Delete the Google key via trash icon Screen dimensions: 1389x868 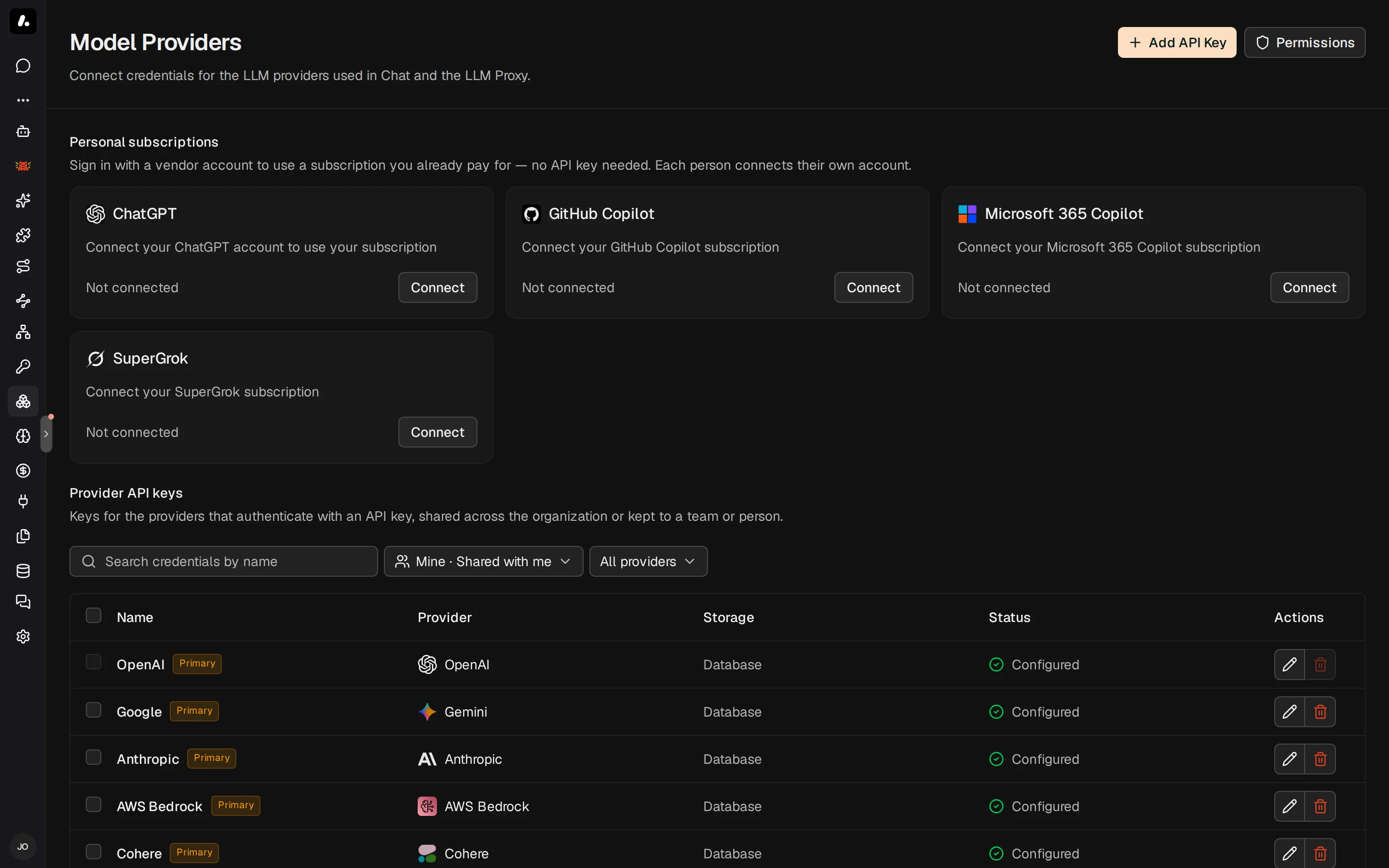1320,712
